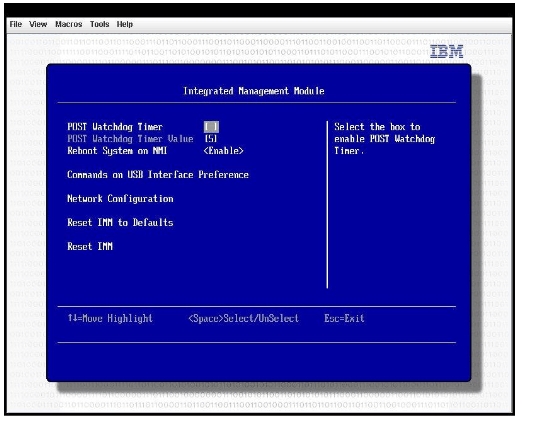Open the View menu
Image resolution: width=535 pixels, height=421 pixels.
[x=38, y=24]
